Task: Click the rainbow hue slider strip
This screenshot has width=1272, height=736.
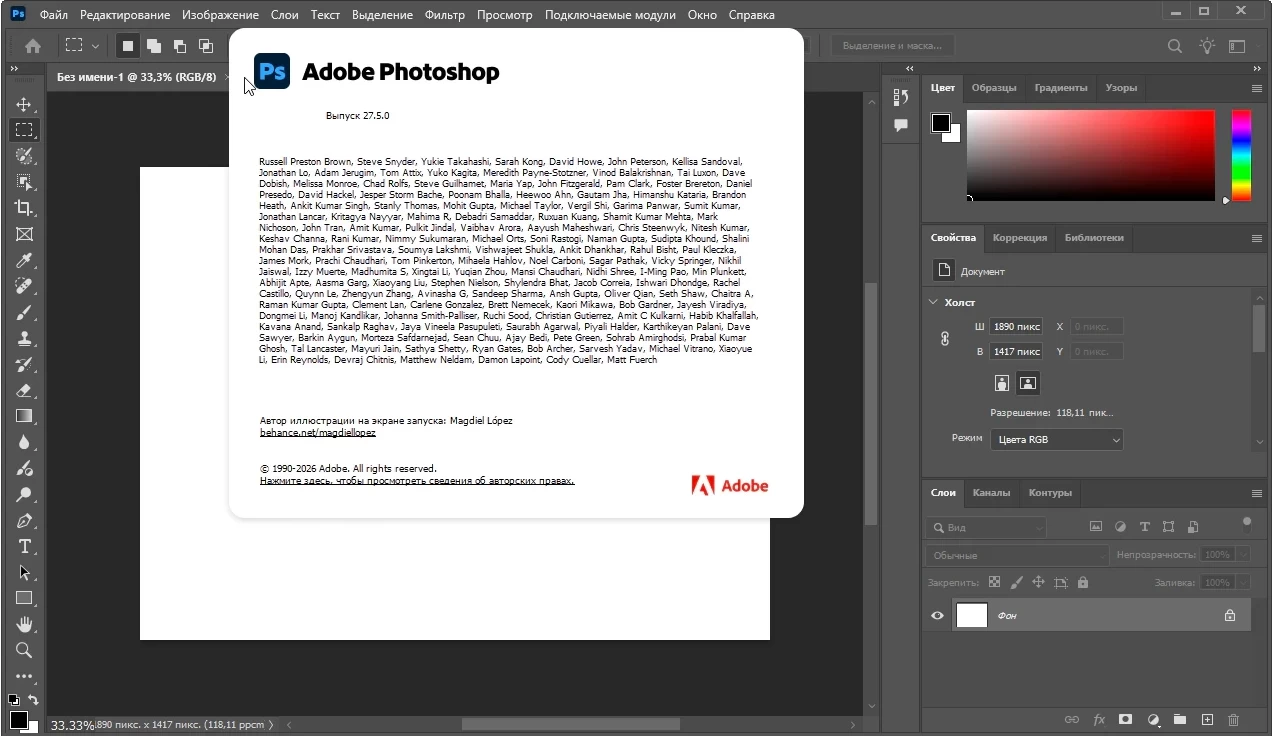Action: click(1240, 154)
